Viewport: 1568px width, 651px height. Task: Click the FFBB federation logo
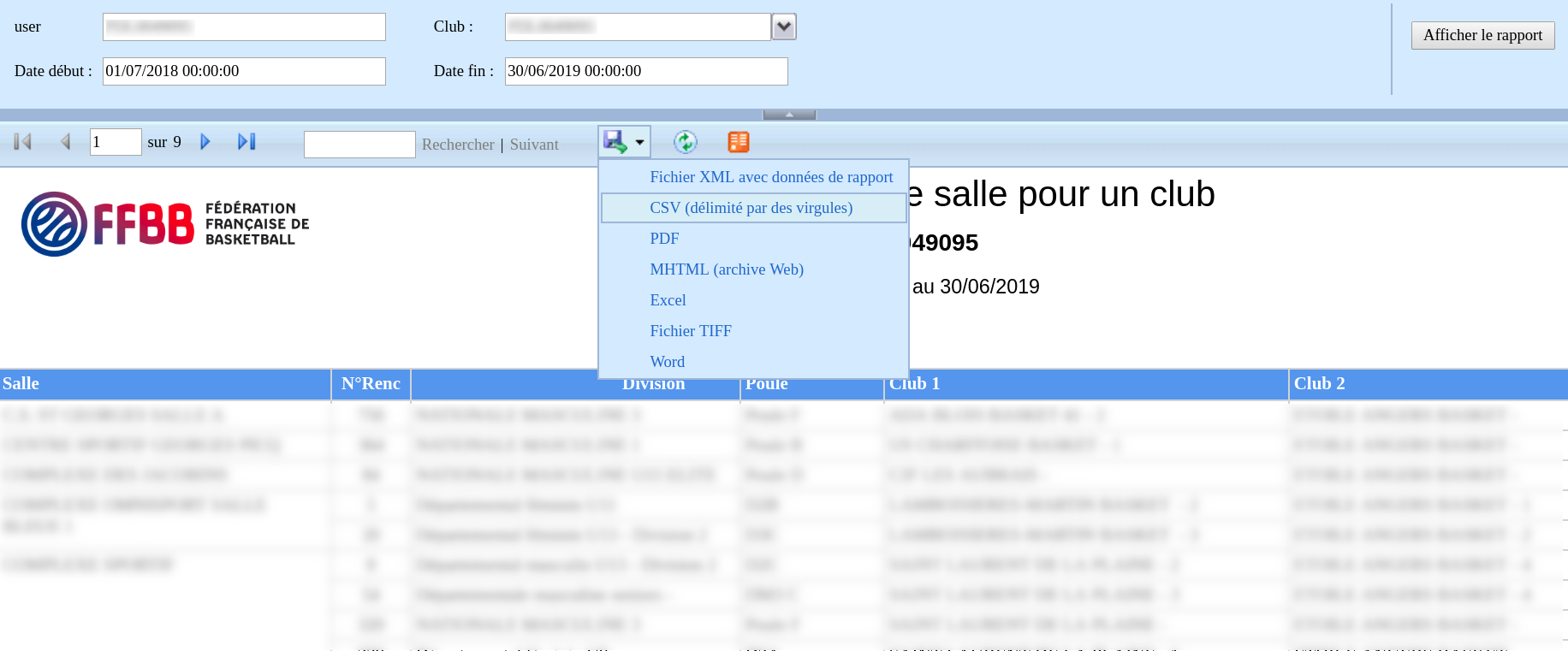(165, 224)
